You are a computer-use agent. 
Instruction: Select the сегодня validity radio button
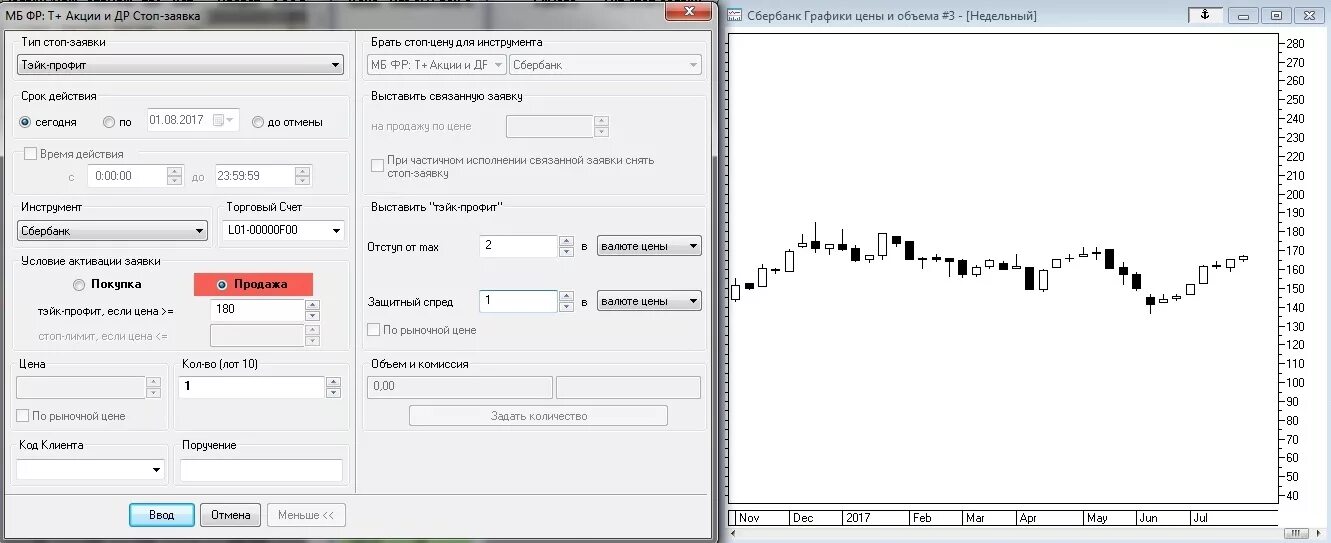pos(25,122)
